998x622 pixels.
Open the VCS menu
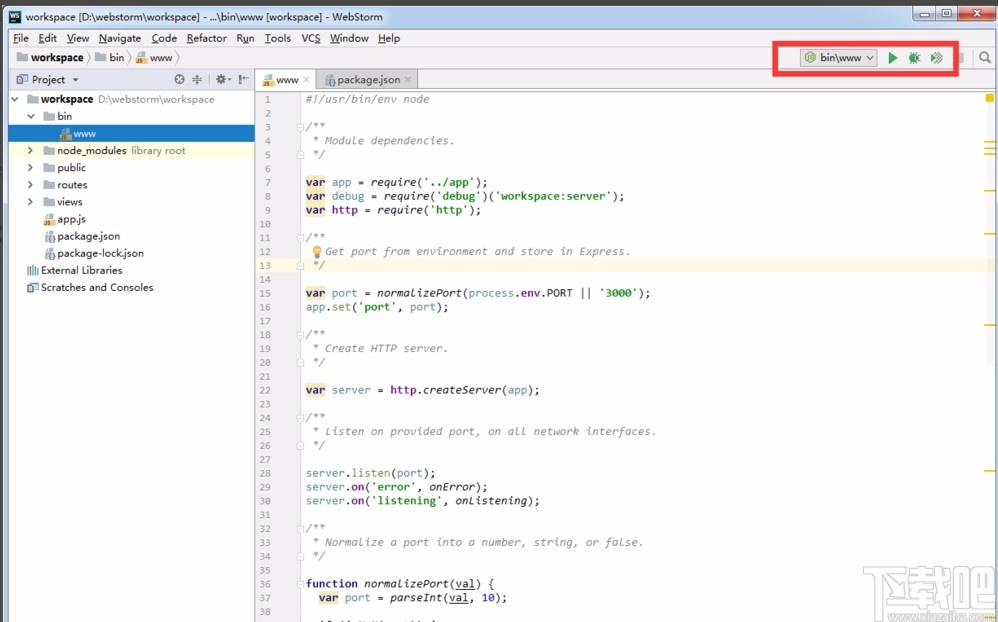point(311,38)
